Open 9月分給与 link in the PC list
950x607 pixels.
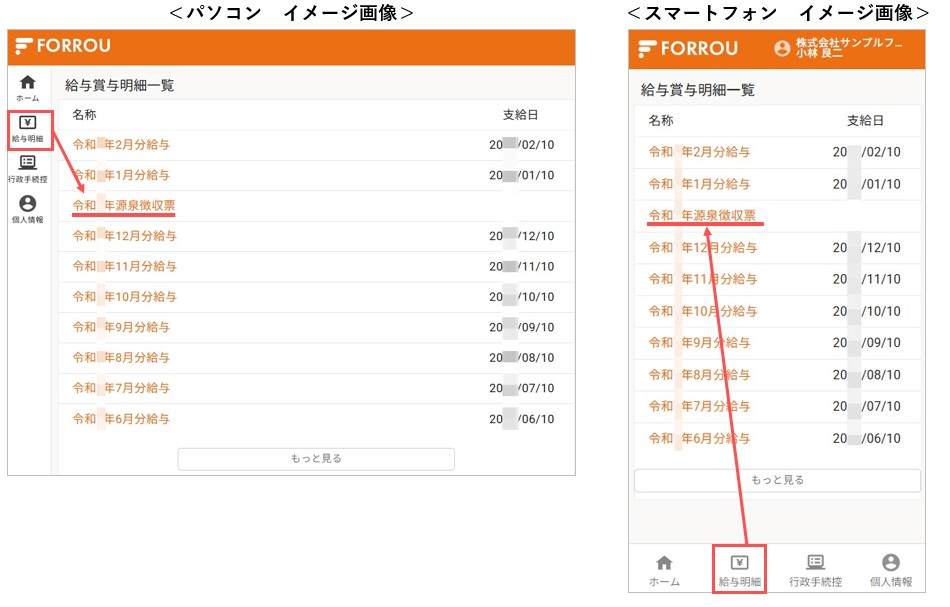(x=121, y=327)
